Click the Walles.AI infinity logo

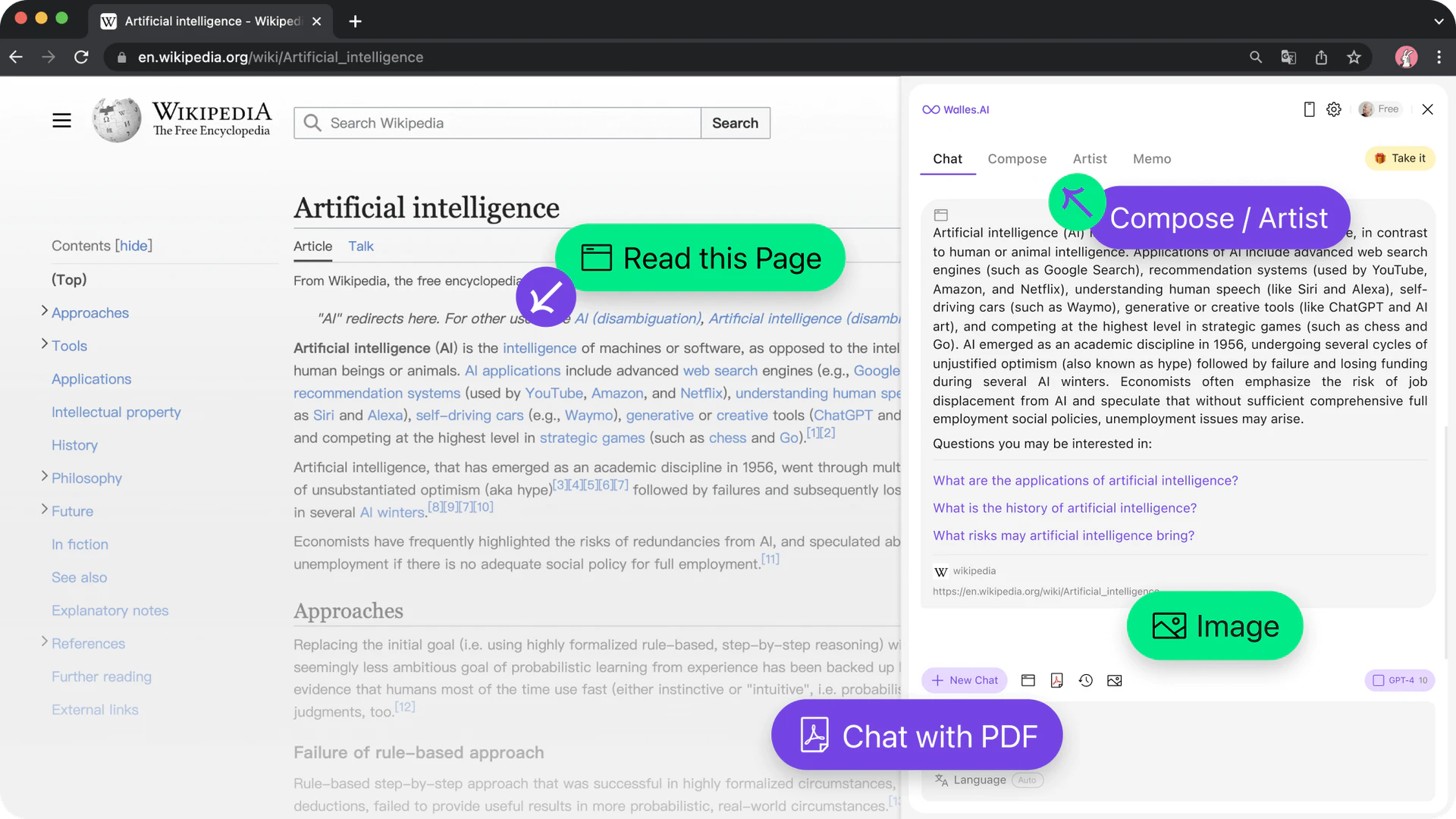click(930, 108)
